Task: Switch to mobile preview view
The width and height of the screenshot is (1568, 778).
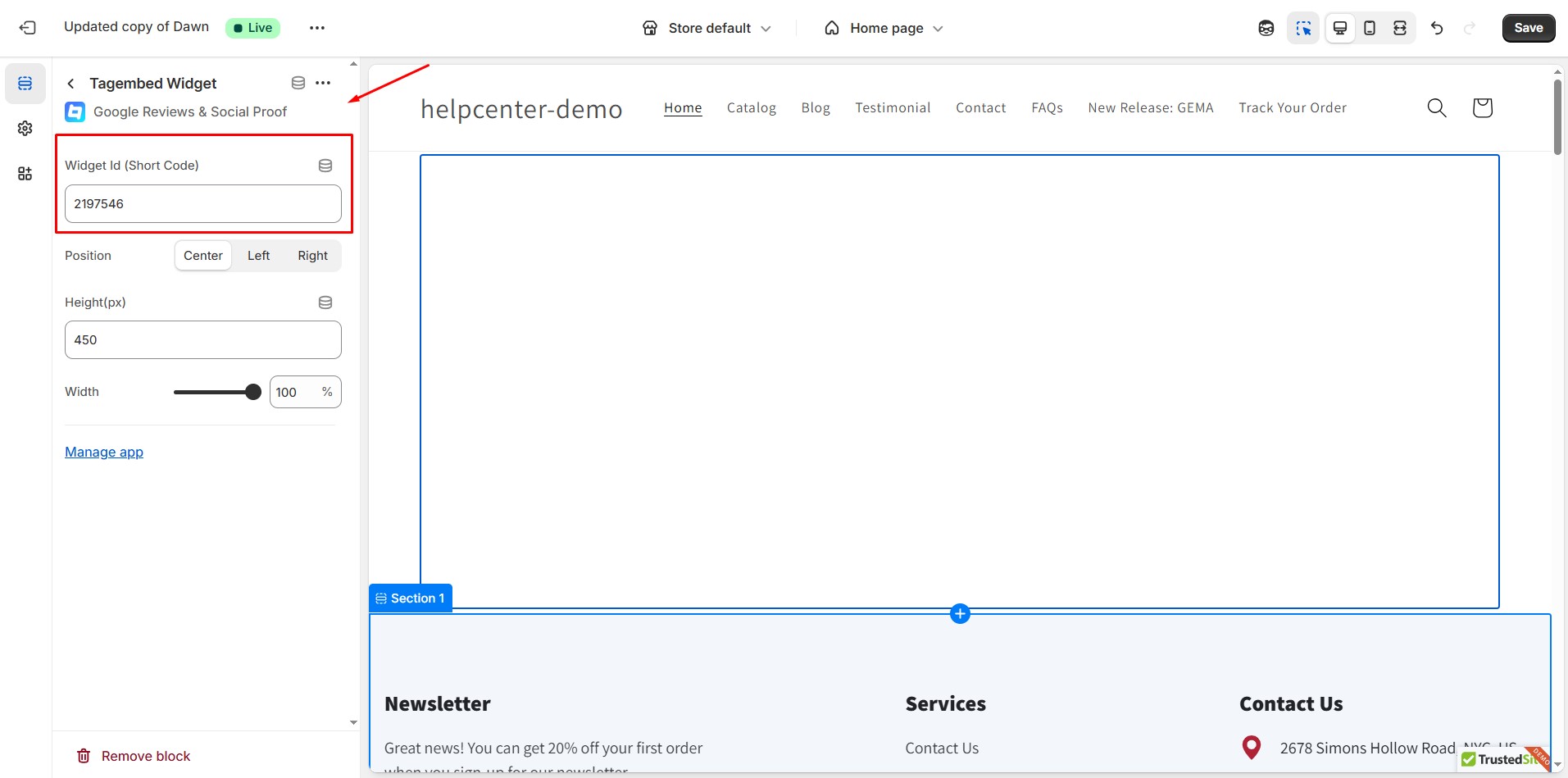Action: [x=1370, y=27]
